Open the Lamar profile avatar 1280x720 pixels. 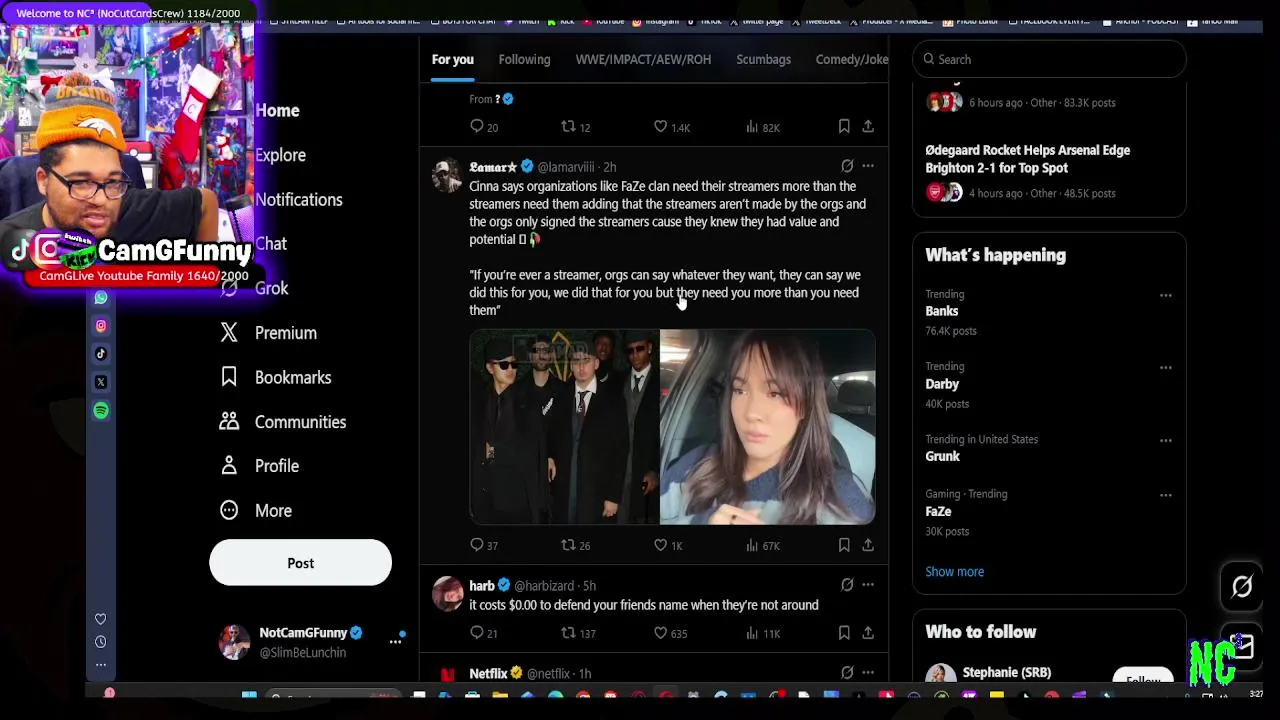447,175
